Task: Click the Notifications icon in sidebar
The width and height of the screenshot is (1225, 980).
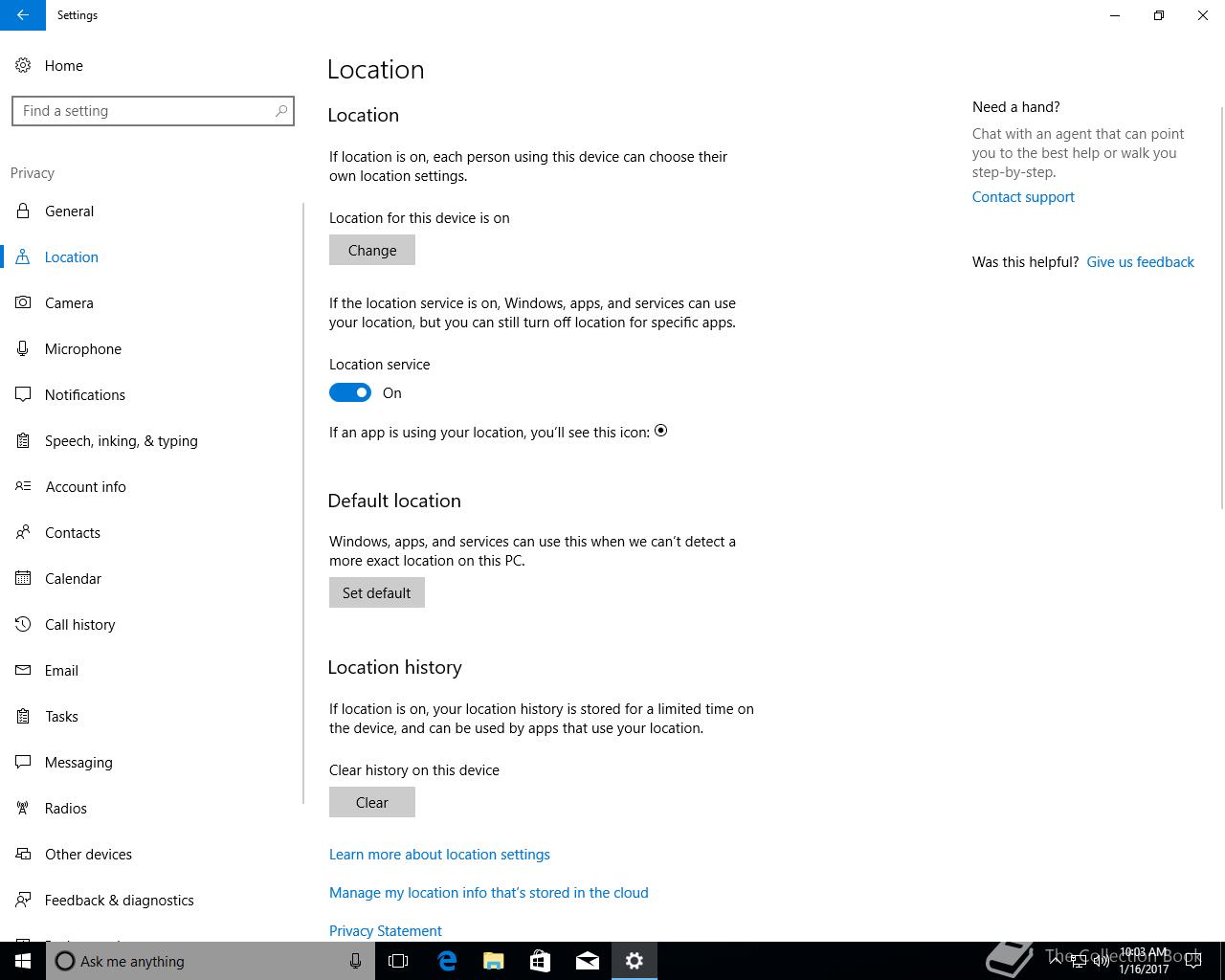Action: tap(23, 395)
